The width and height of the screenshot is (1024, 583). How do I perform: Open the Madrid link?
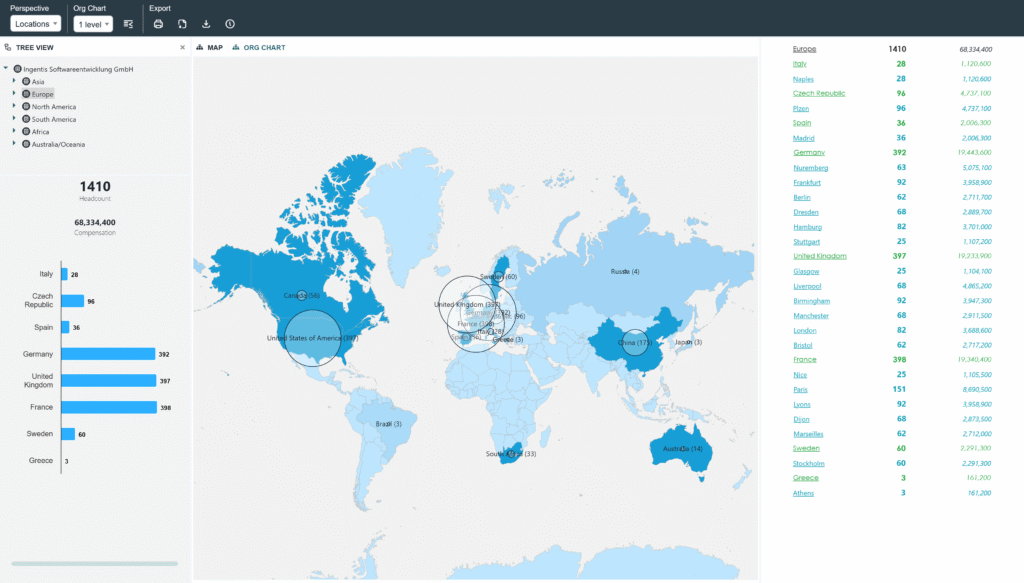click(804, 138)
